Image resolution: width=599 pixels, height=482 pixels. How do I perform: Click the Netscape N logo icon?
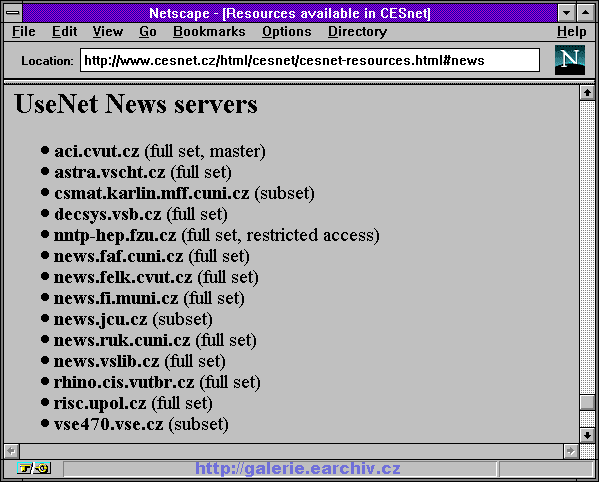[570, 60]
